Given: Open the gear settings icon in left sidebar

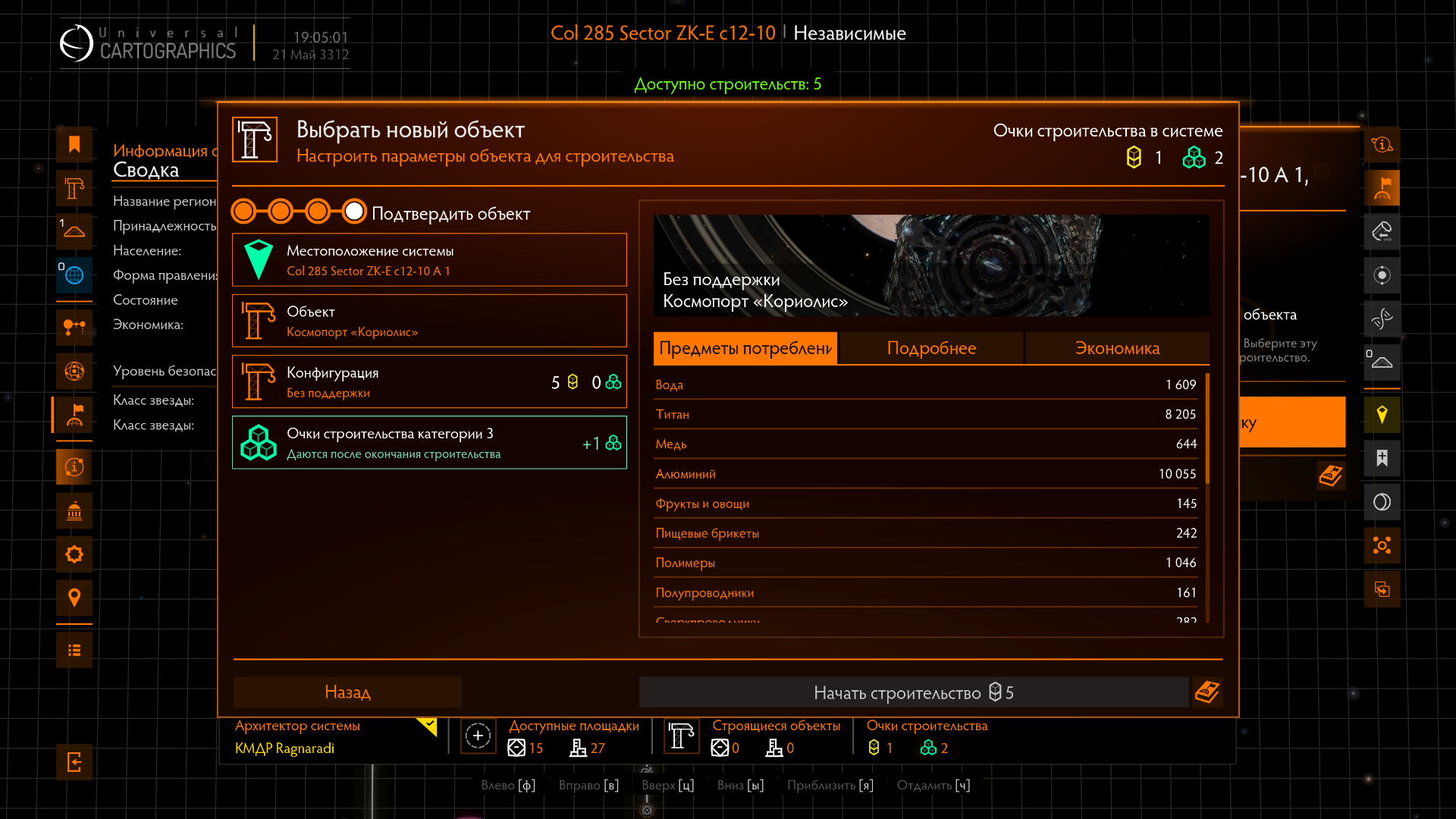Looking at the screenshot, I should pyautogui.click(x=74, y=554).
